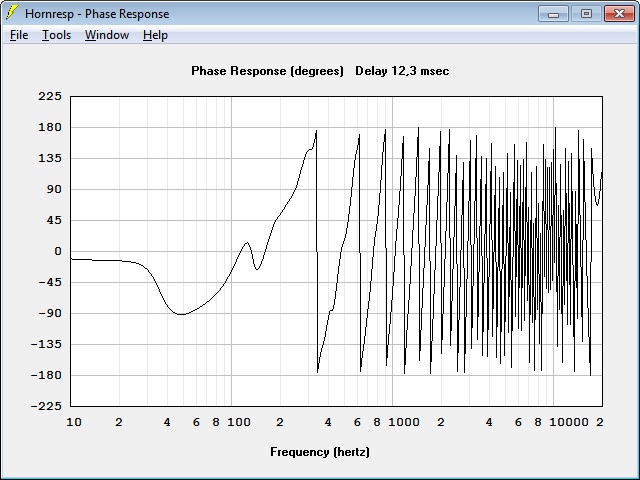Click the -45 y-axis label
The width and height of the screenshot is (640, 480).
[x=50, y=282]
